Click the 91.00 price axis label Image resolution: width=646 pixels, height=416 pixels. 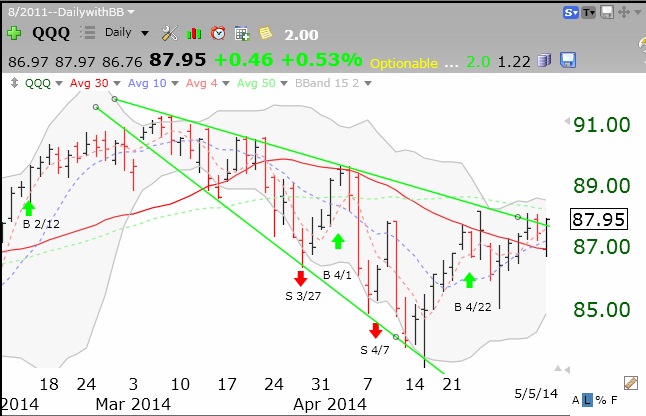click(602, 125)
